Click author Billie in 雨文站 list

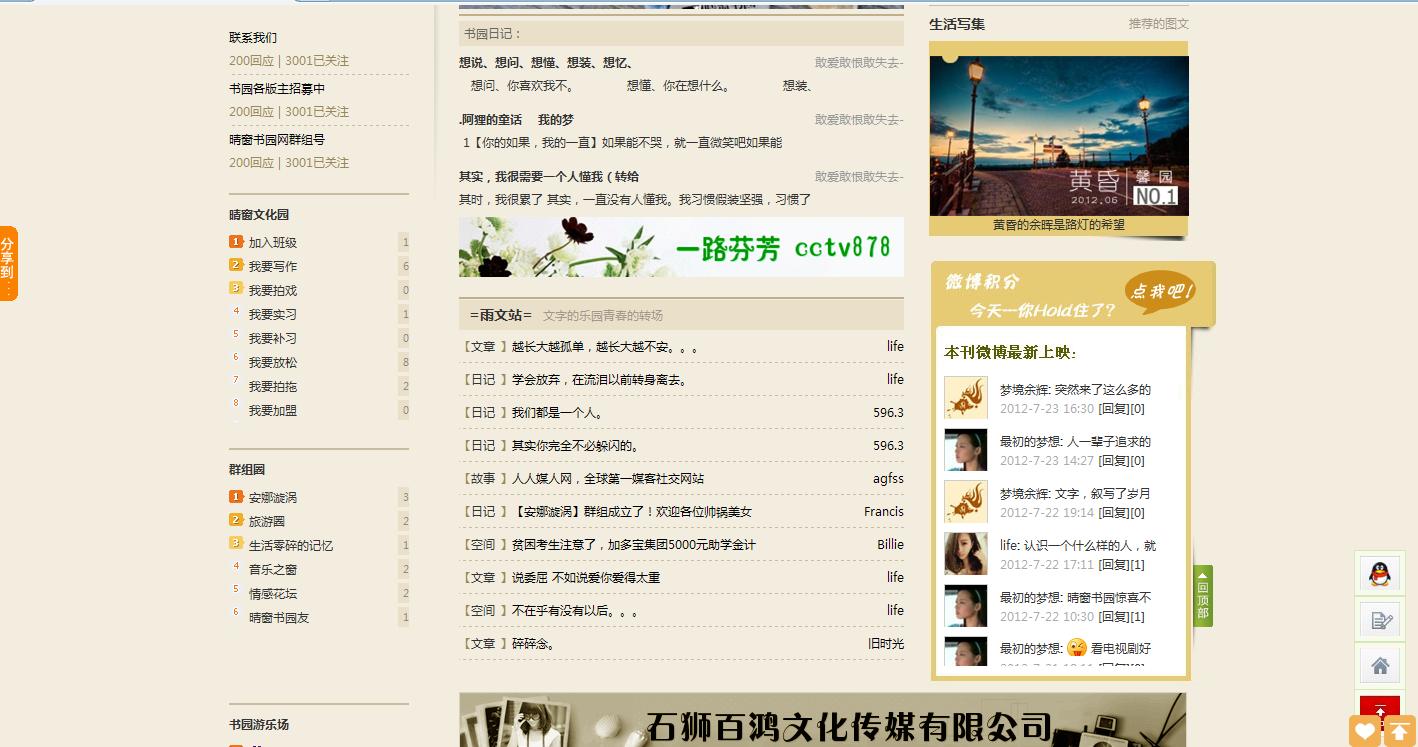click(x=890, y=545)
